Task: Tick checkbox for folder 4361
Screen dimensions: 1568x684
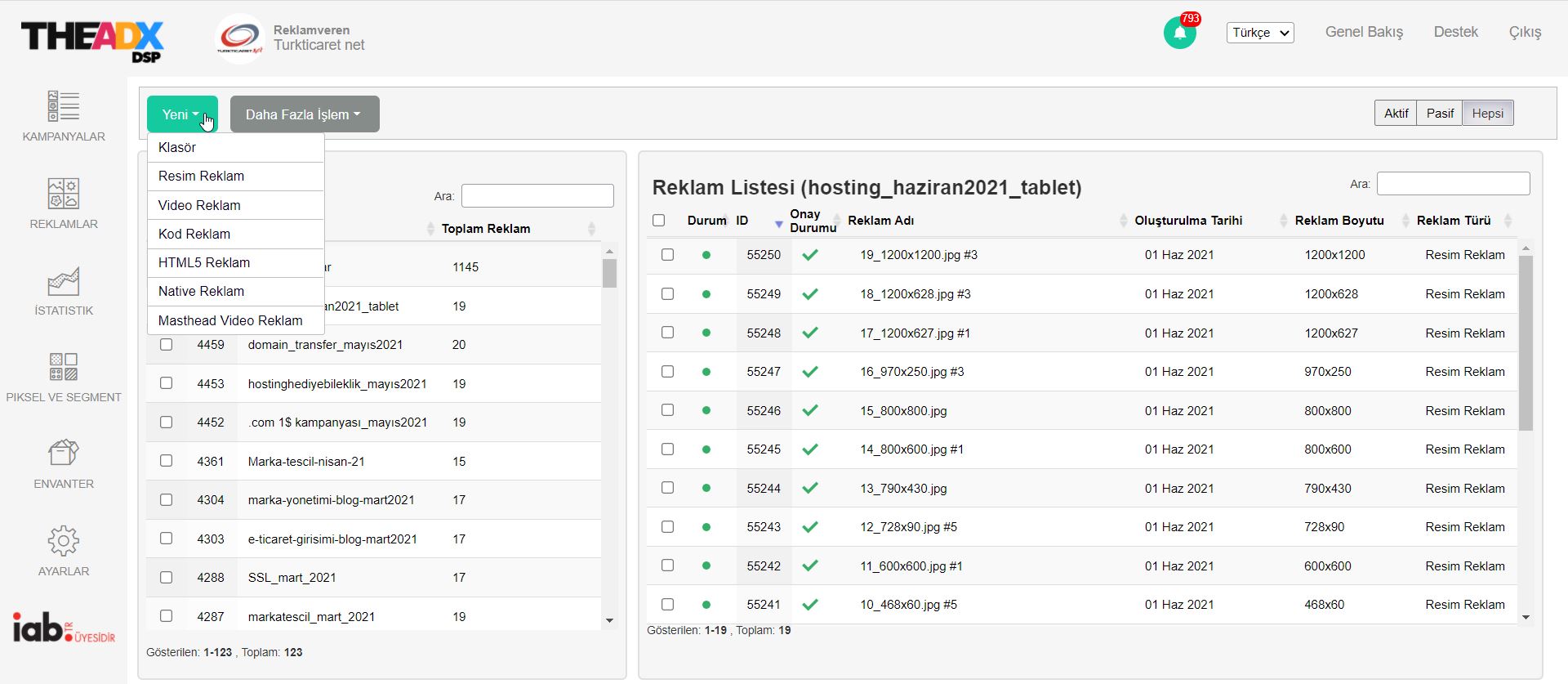Action: 167,461
